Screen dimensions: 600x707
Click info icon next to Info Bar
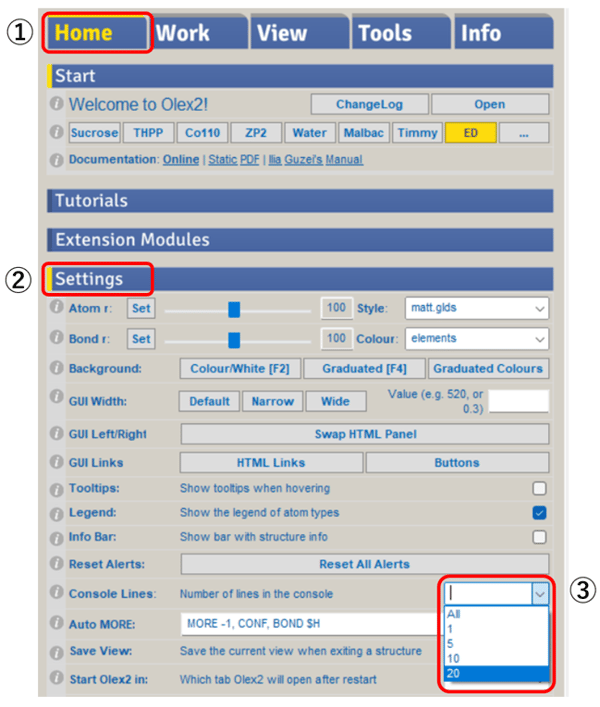(x=56, y=538)
